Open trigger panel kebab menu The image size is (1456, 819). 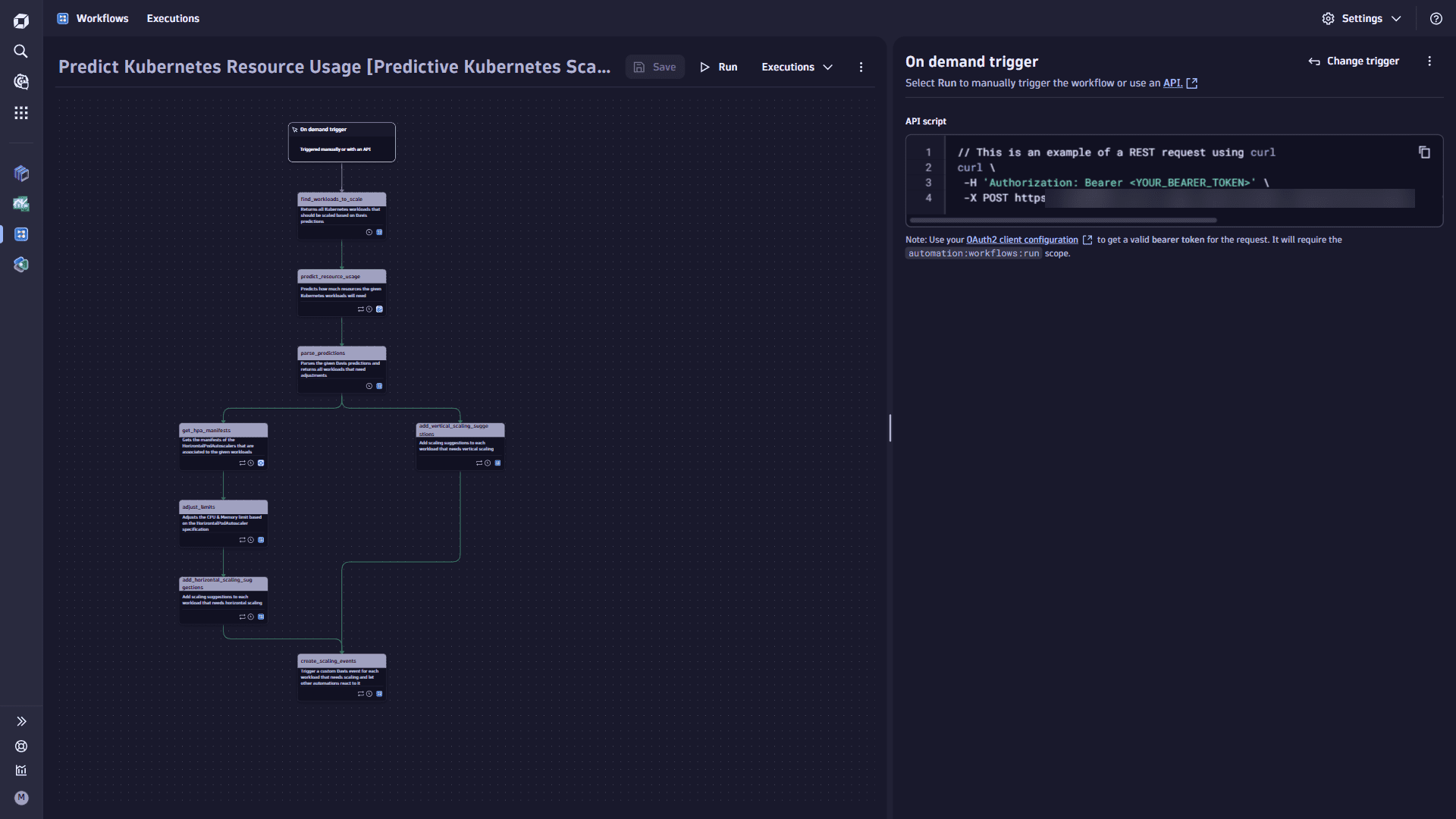tap(1429, 61)
